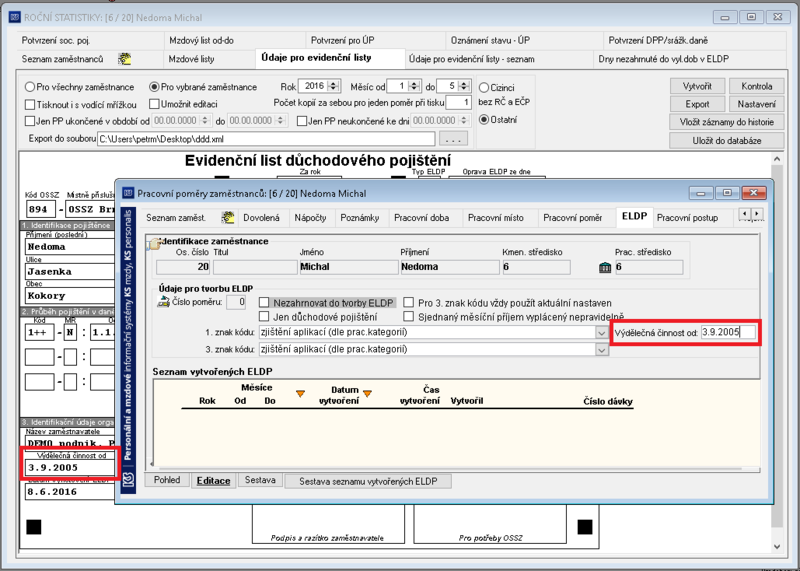The image size is (800, 571).
Task: Open the Nápočty tab
Action: pyautogui.click(x=310, y=218)
